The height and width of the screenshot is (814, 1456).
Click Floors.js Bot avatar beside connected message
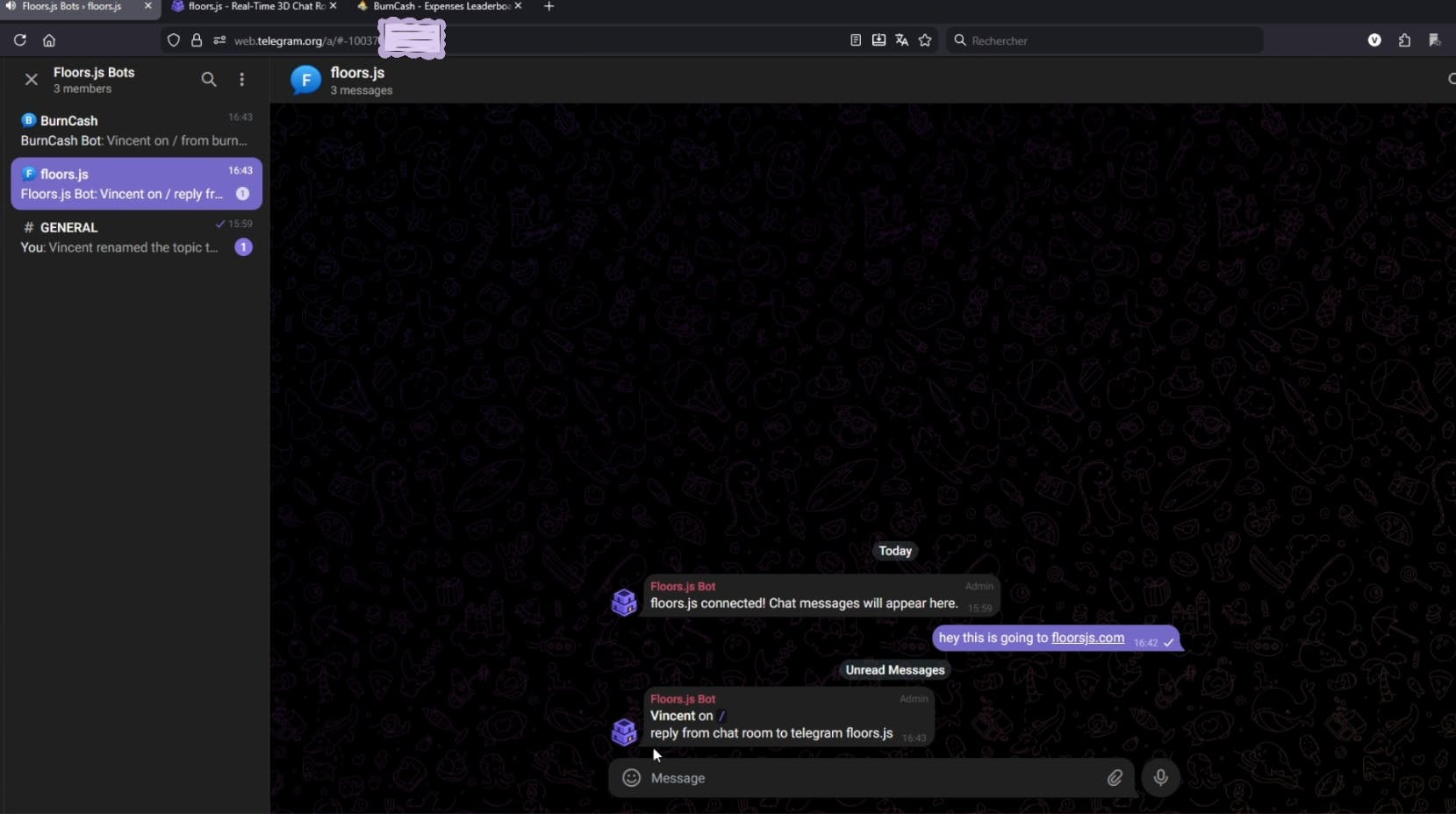(x=624, y=603)
